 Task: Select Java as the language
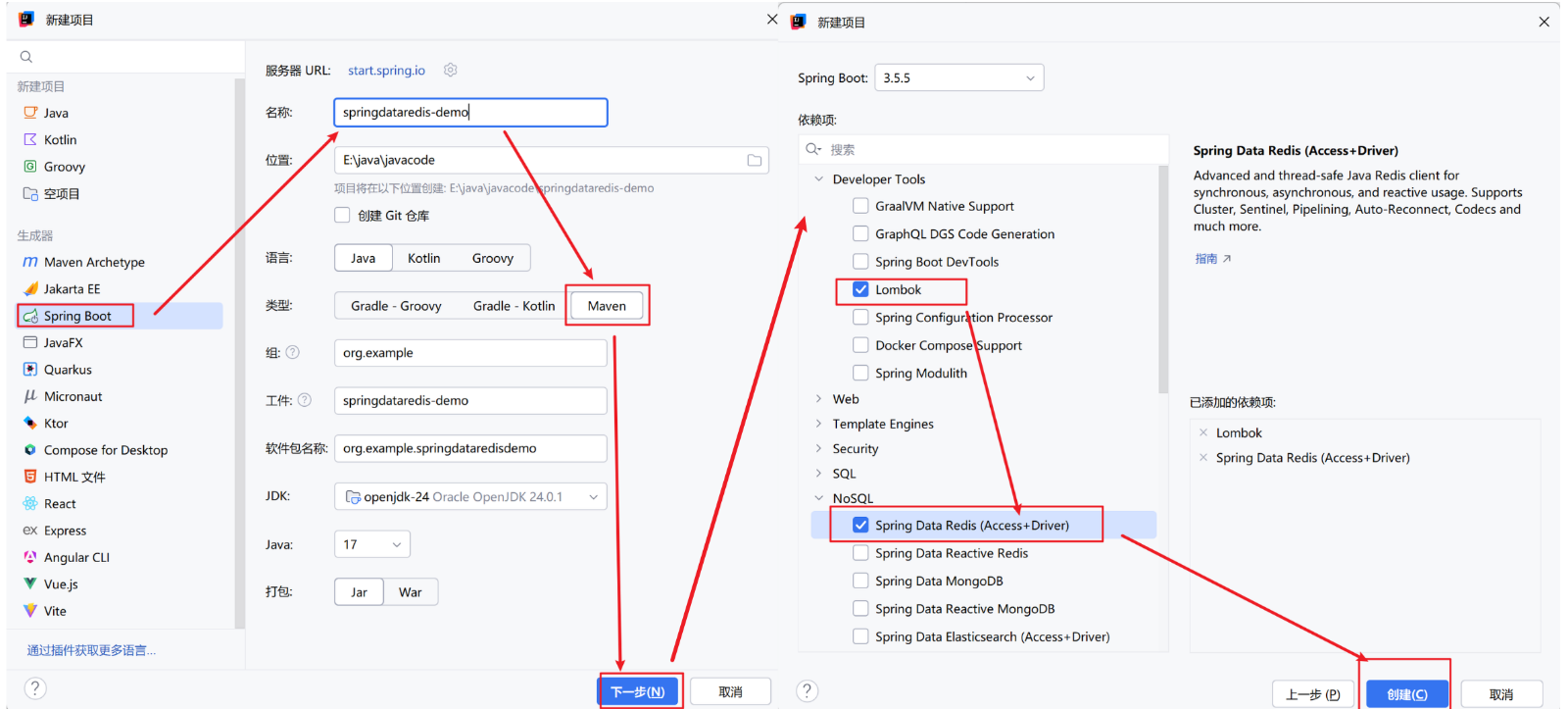[x=364, y=258]
